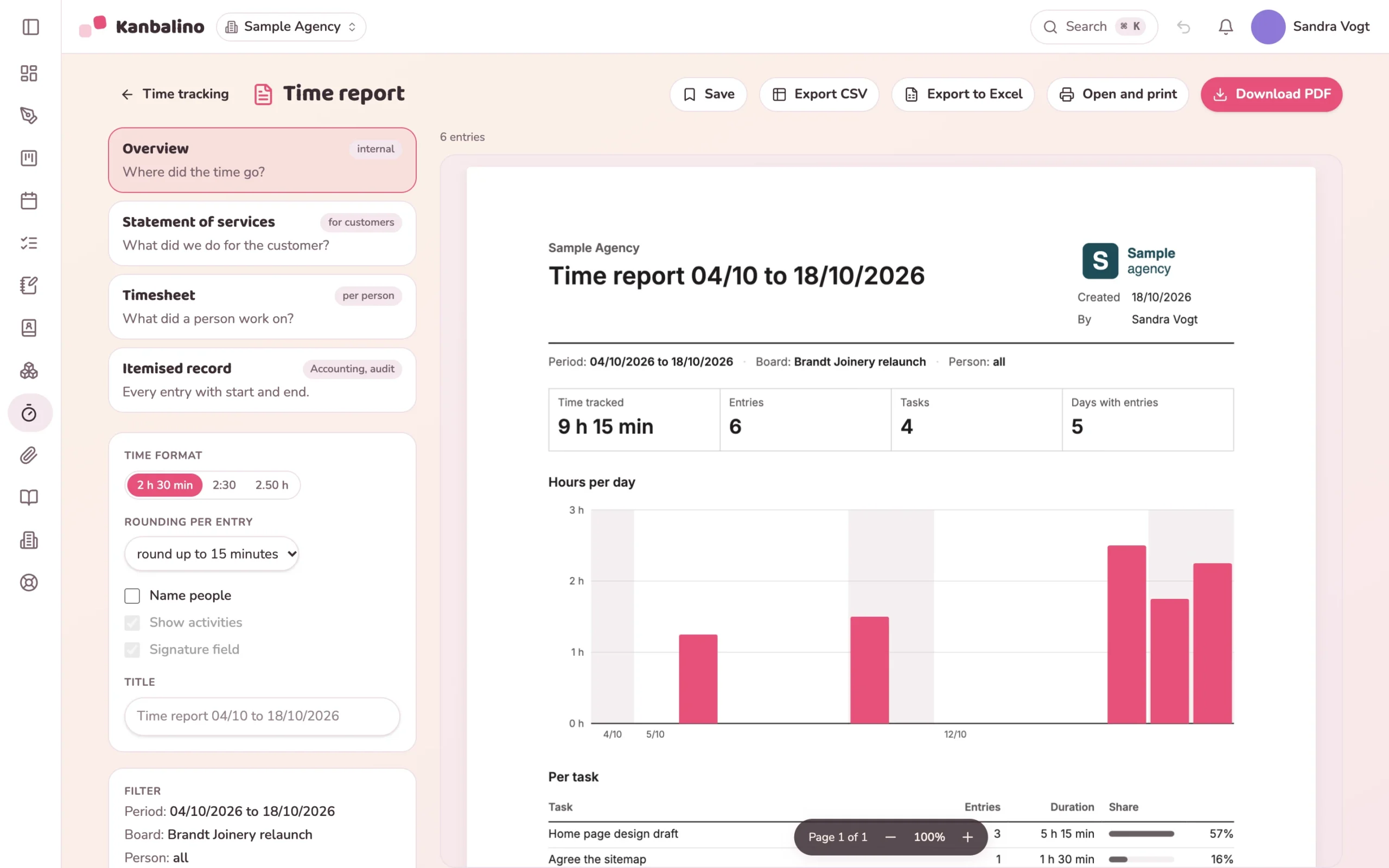Open the building icon in sidebar
1389x868 pixels.
click(x=29, y=540)
